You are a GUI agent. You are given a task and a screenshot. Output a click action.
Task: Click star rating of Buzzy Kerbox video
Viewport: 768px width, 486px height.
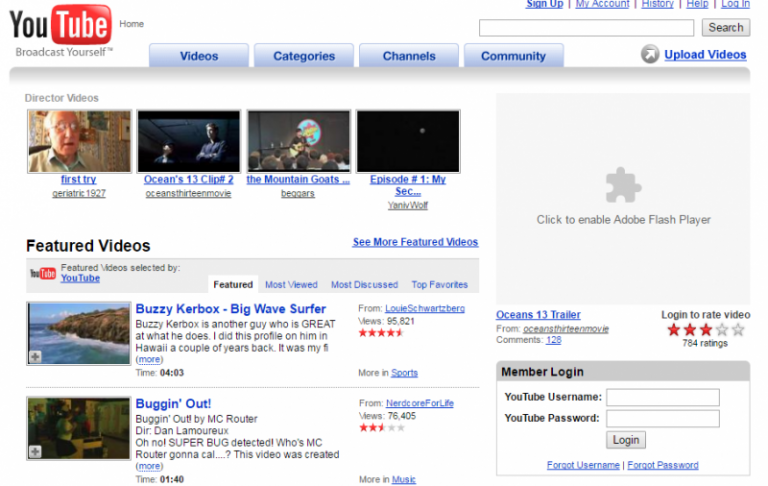[x=381, y=333]
